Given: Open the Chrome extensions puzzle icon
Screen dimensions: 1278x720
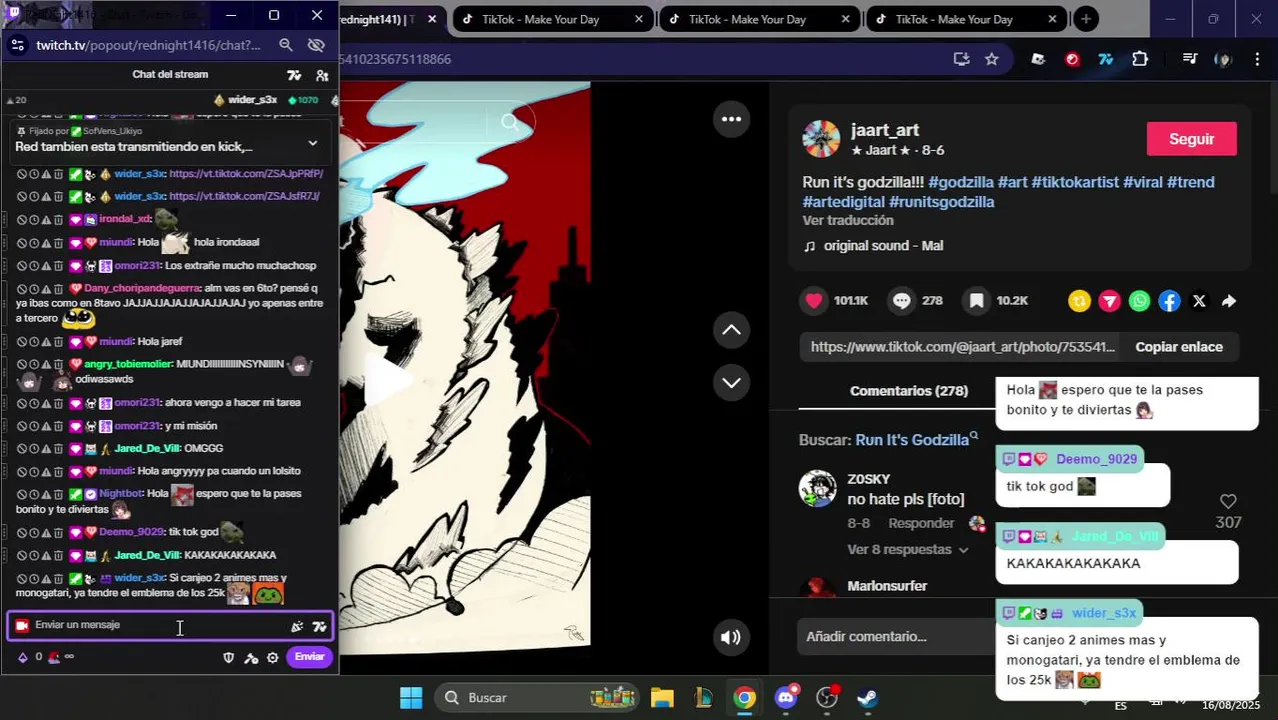Looking at the screenshot, I should pyautogui.click(x=1140, y=59).
